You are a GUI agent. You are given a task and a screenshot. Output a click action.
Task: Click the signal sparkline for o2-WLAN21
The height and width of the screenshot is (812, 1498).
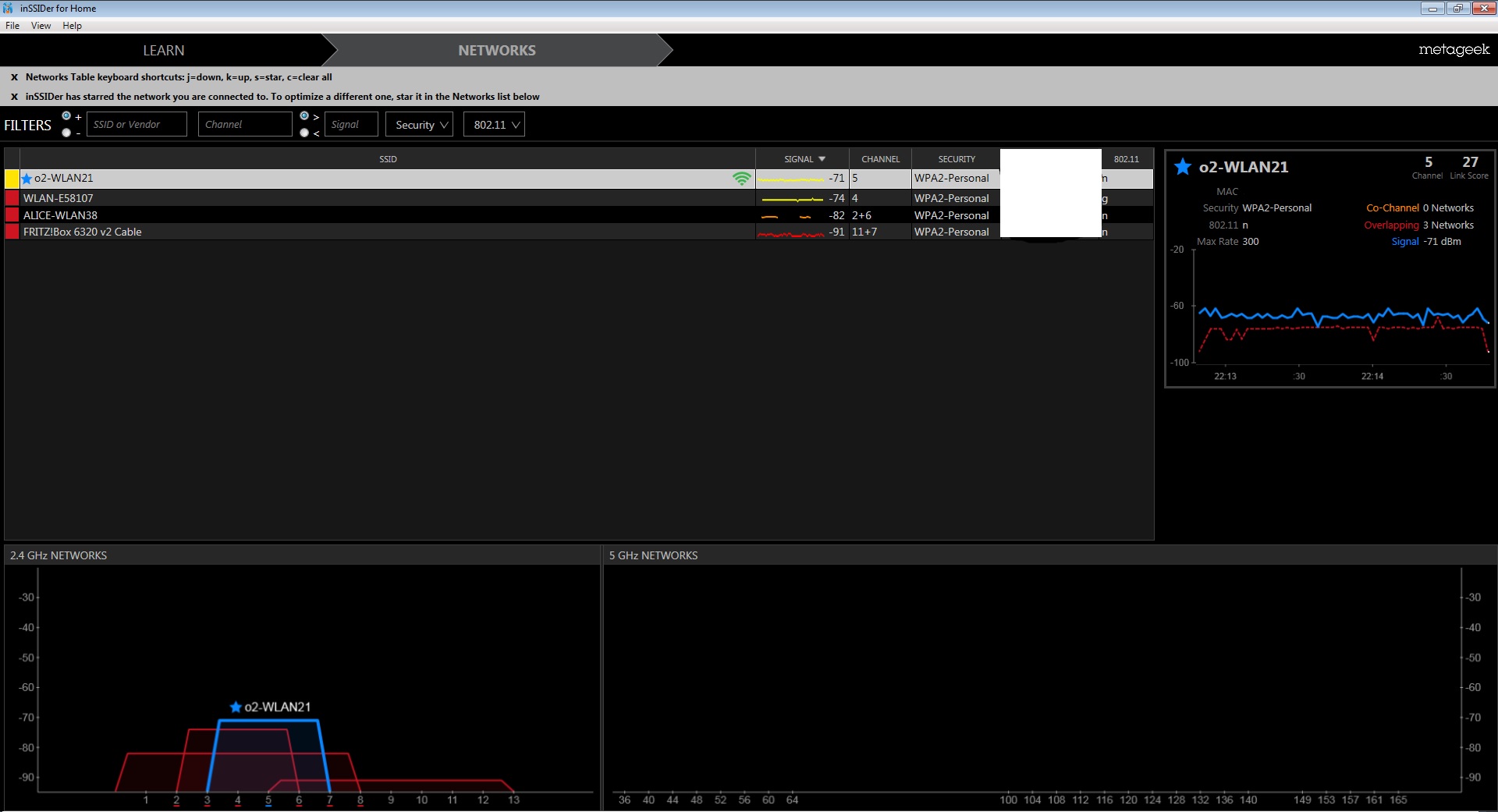tap(790, 179)
